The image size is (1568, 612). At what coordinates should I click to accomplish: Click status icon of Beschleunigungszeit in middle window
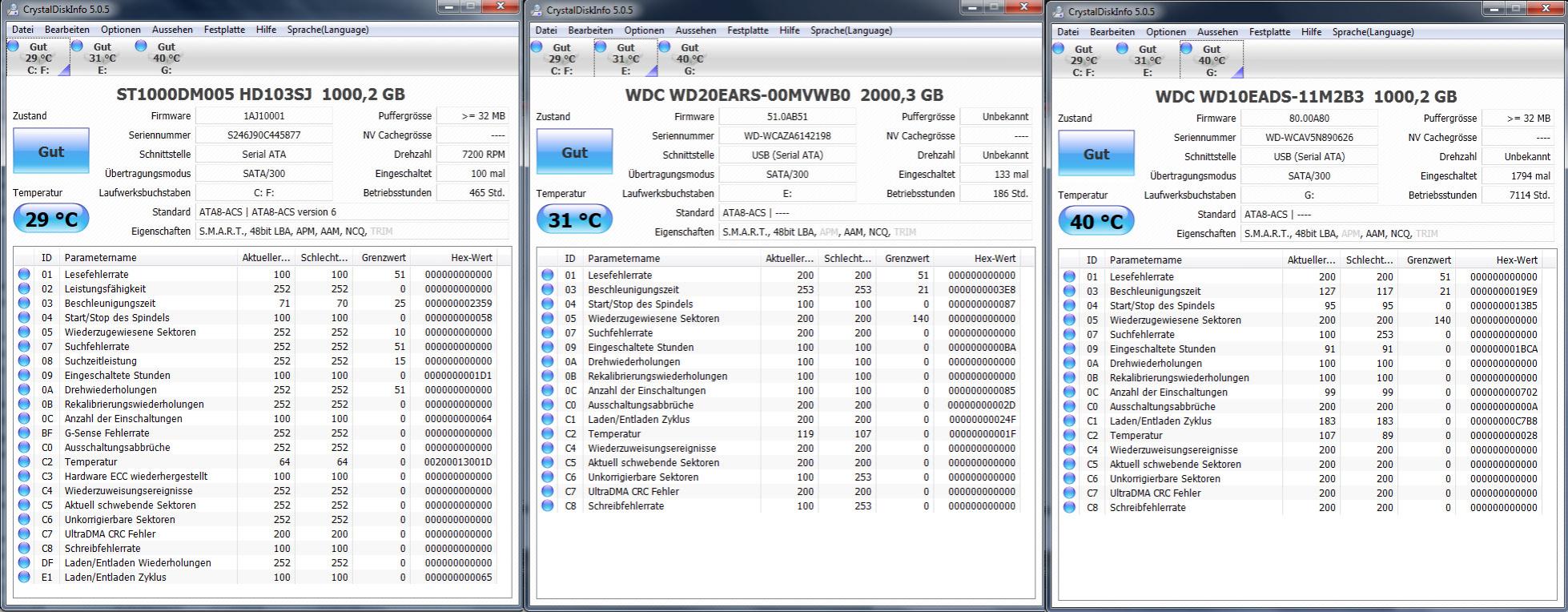(x=548, y=289)
